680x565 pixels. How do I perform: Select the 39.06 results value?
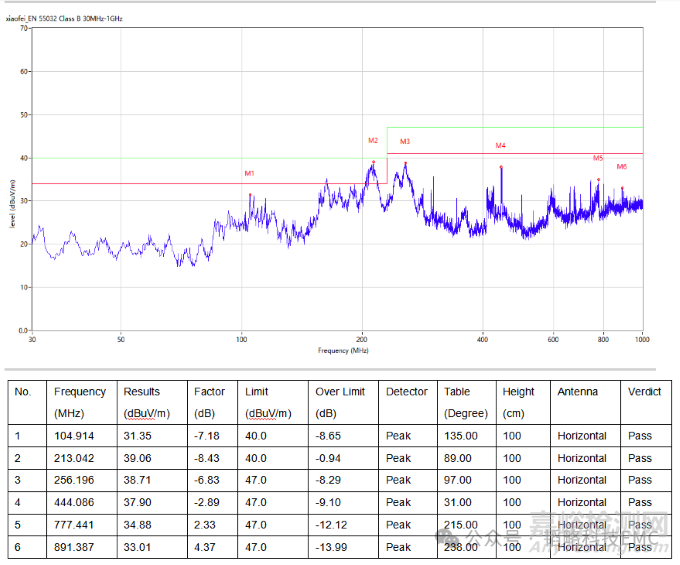(137, 458)
